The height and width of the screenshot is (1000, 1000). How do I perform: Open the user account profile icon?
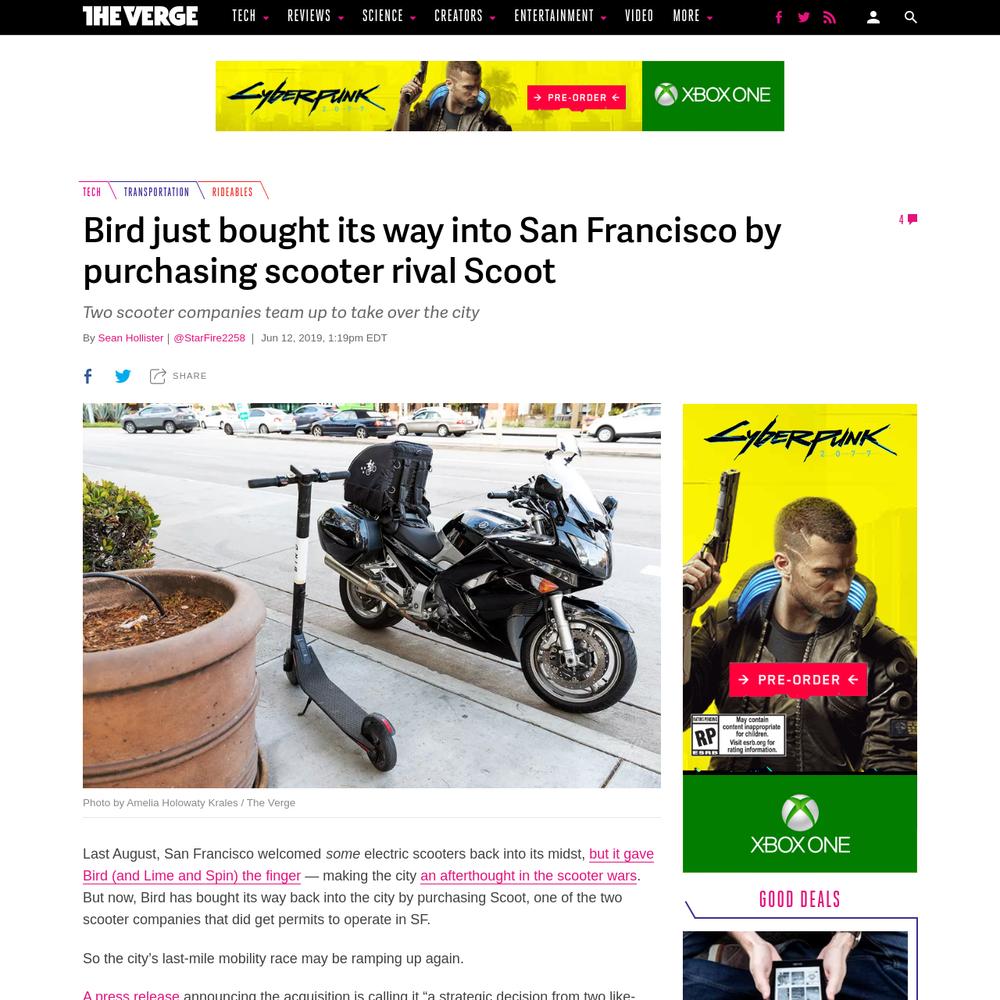pyautogui.click(x=873, y=17)
